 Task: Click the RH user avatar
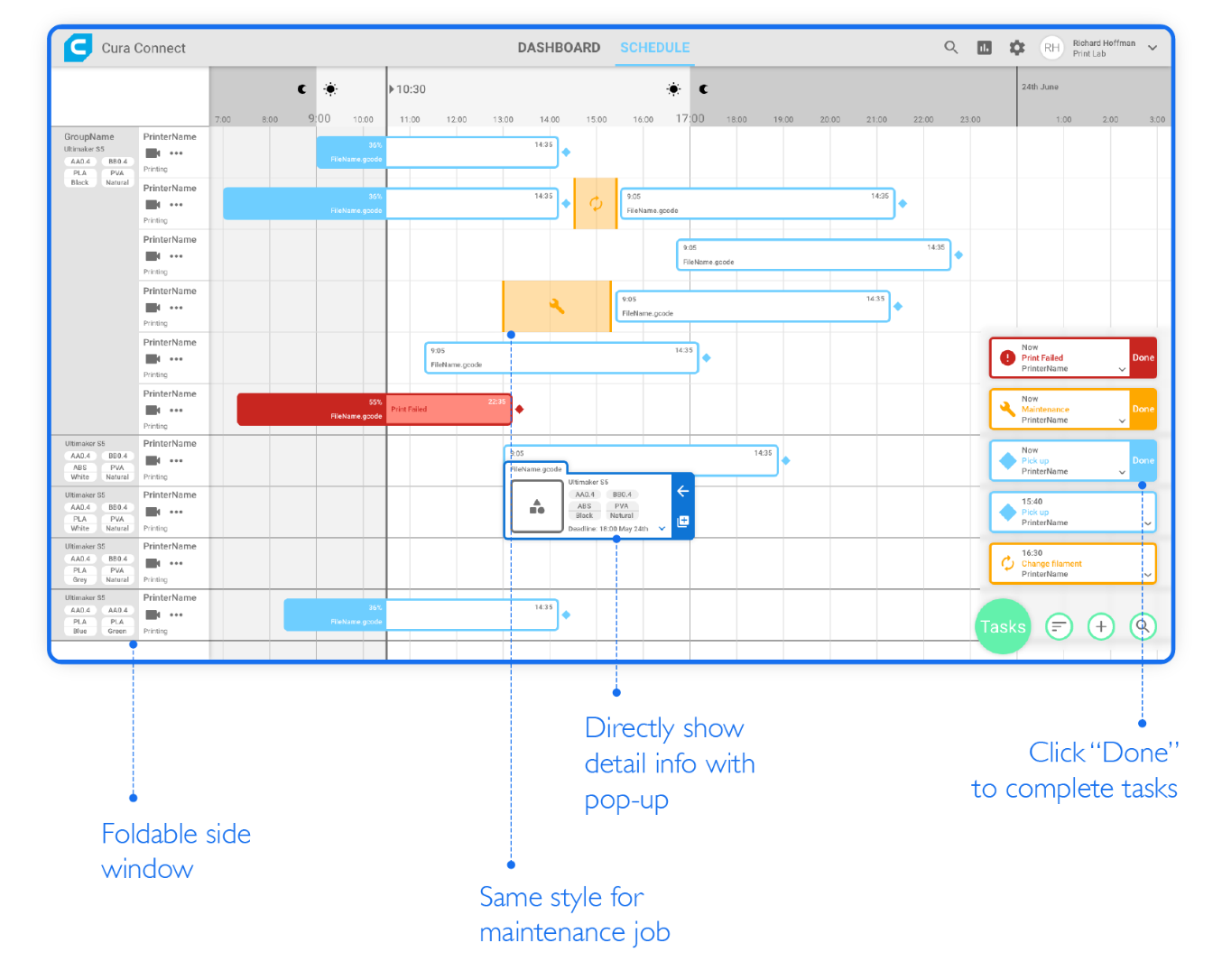click(1051, 48)
